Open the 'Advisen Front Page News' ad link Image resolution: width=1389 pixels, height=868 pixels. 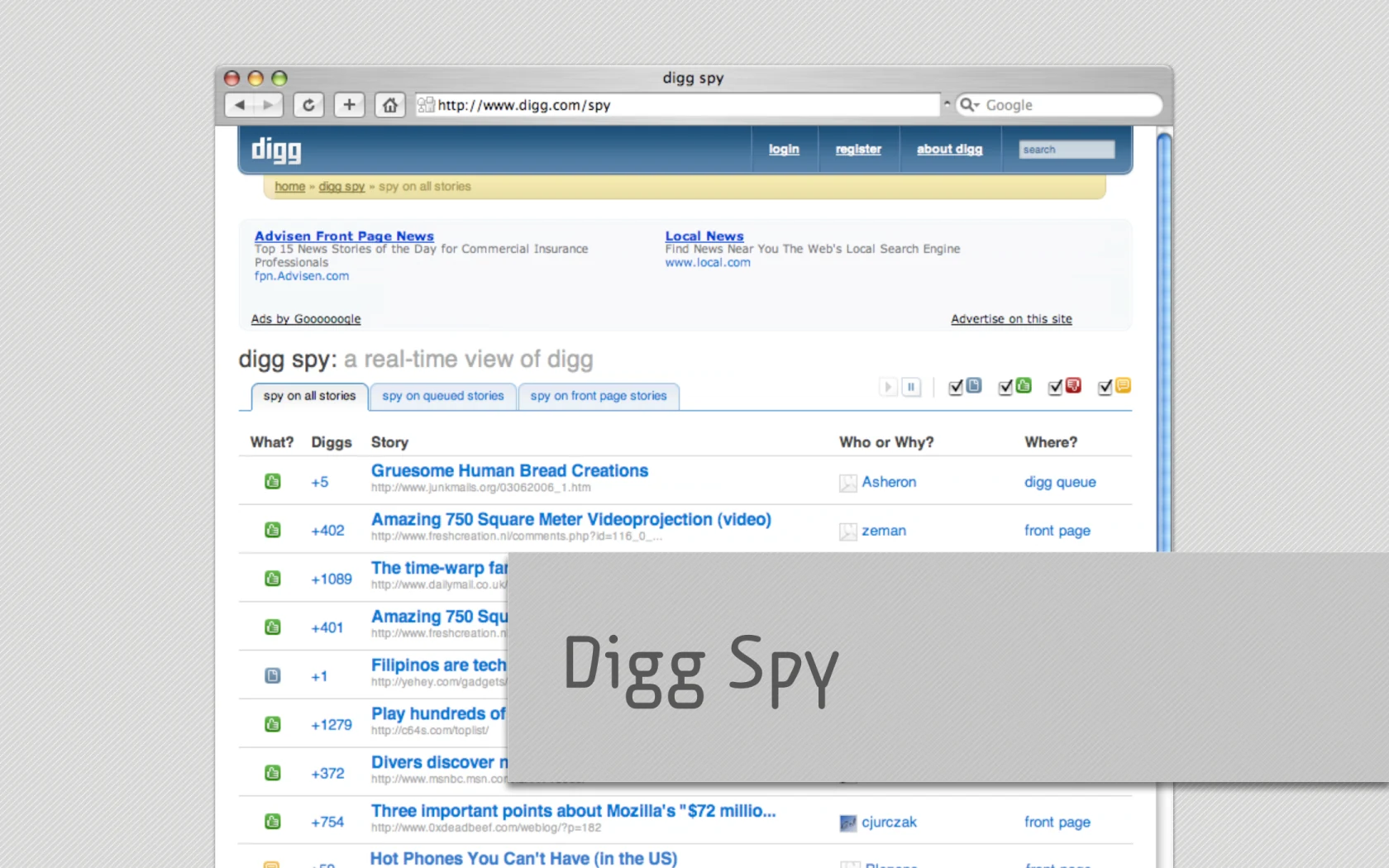pyautogui.click(x=344, y=236)
